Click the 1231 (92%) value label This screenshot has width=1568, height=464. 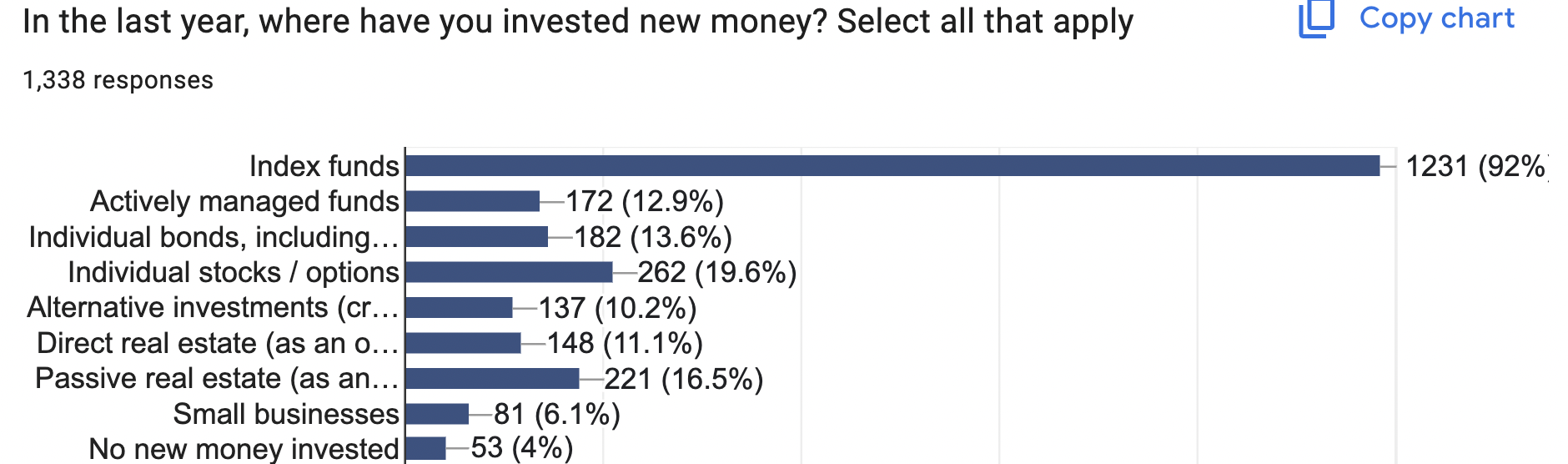pos(1476,166)
